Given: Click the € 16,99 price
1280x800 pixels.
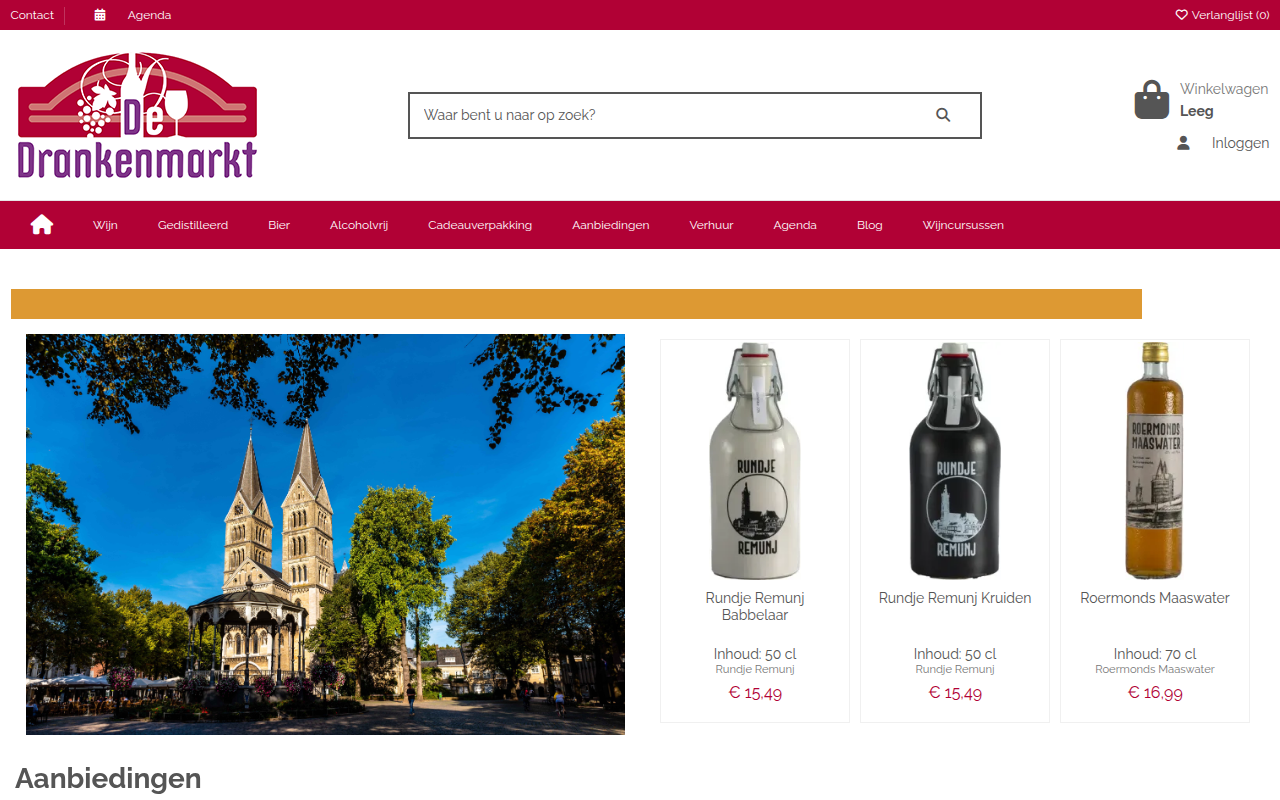Looking at the screenshot, I should click(1155, 692).
